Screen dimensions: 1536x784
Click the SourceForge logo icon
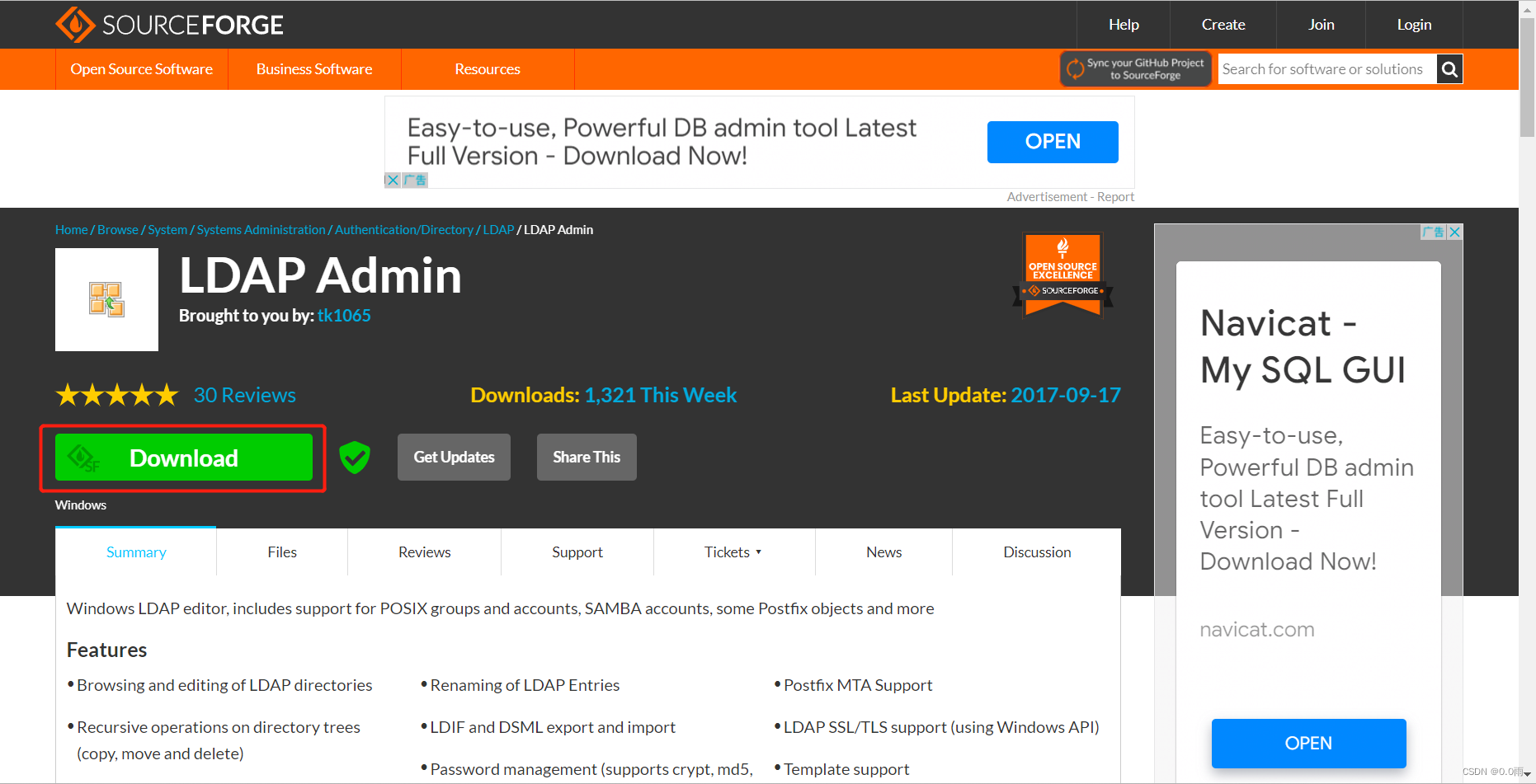77,24
